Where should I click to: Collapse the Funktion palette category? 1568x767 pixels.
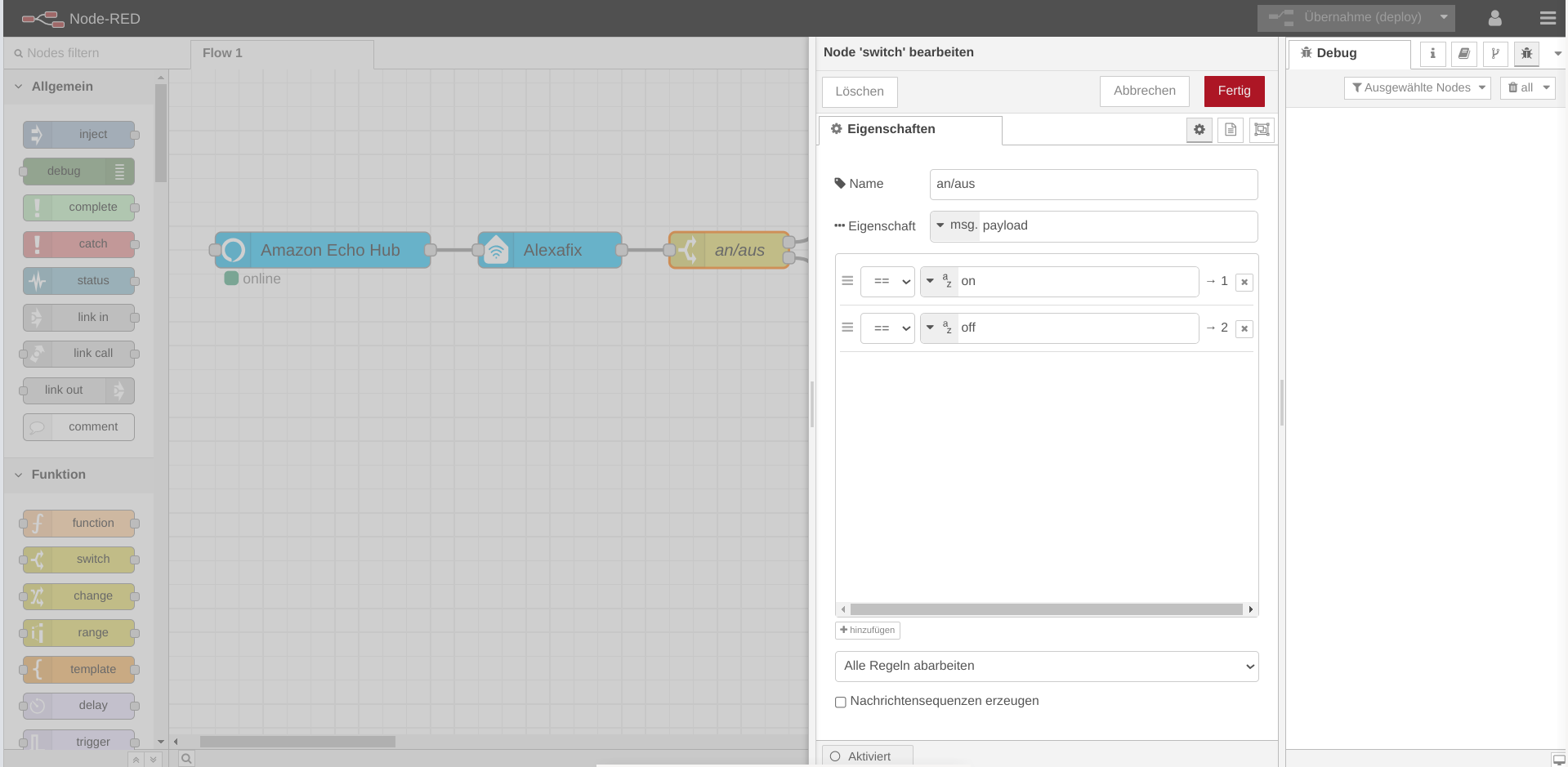pyautogui.click(x=78, y=475)
